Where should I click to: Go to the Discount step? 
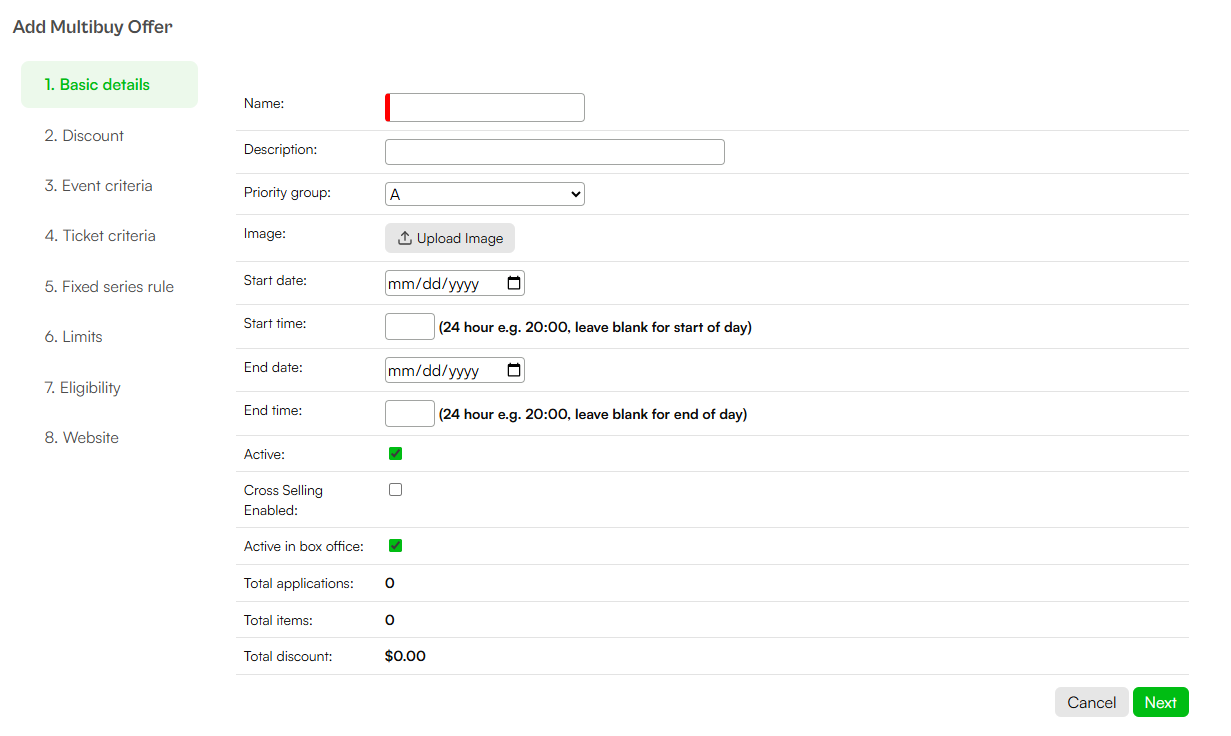tap(84, 136)
